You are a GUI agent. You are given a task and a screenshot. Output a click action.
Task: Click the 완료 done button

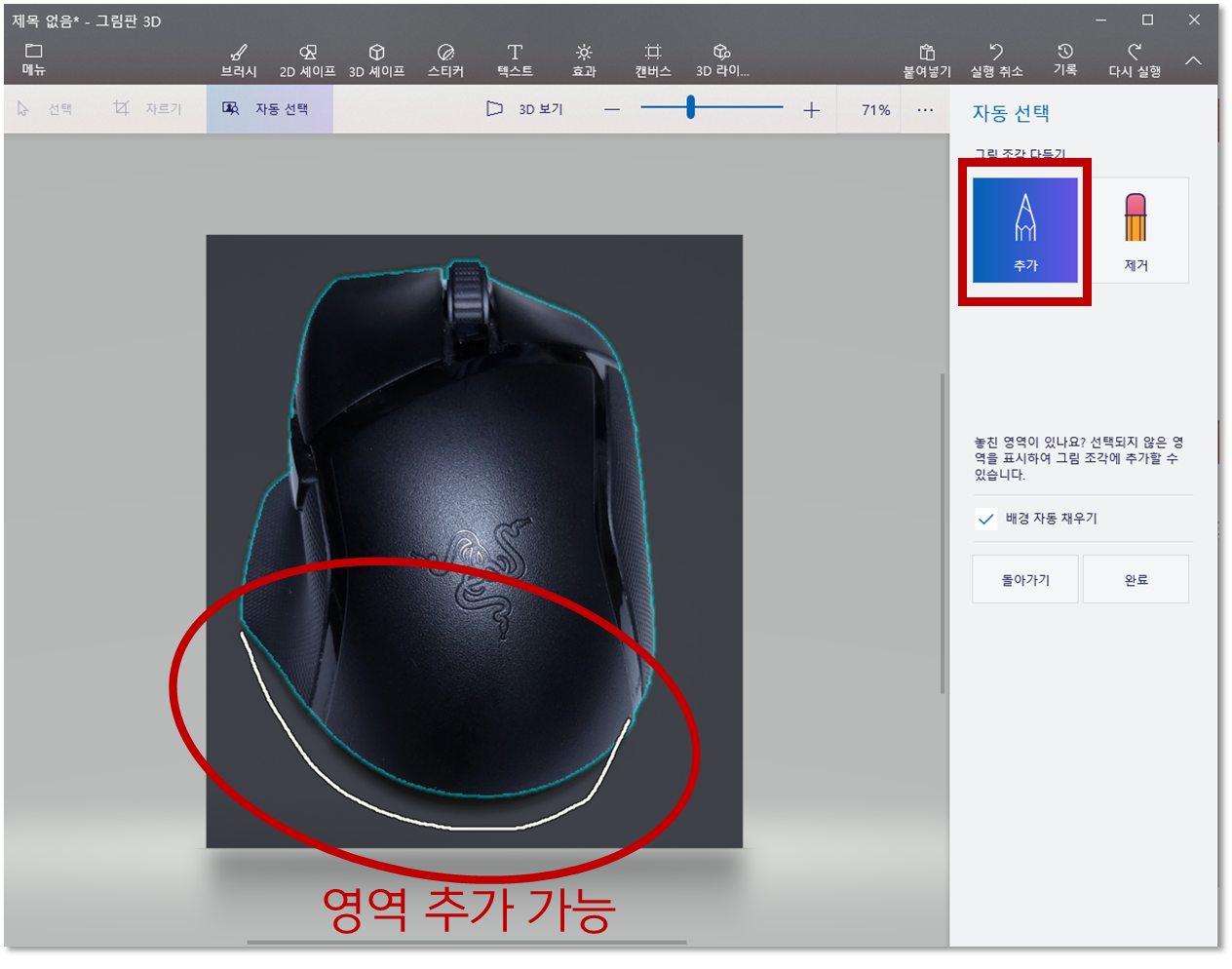(x=1136, y=579)
